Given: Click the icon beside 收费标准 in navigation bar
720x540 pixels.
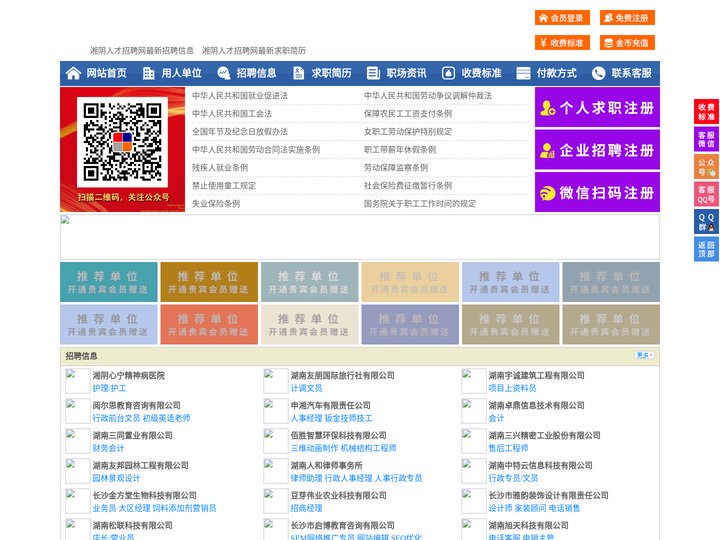Looking at the screenshot, I should point(448,73).
